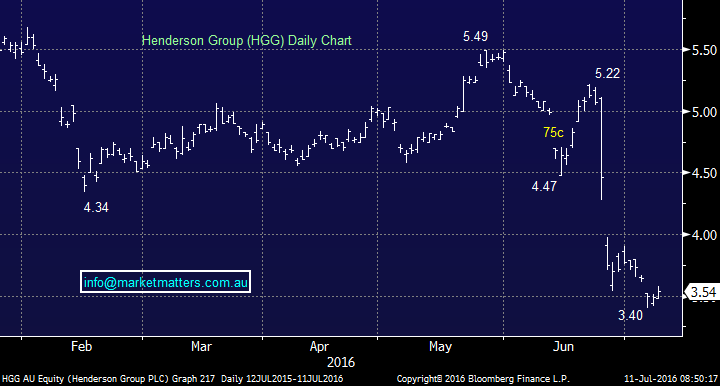Click the 5.00 y-axis price level
This screenshot has width=720, height=386.
point(704,112)
